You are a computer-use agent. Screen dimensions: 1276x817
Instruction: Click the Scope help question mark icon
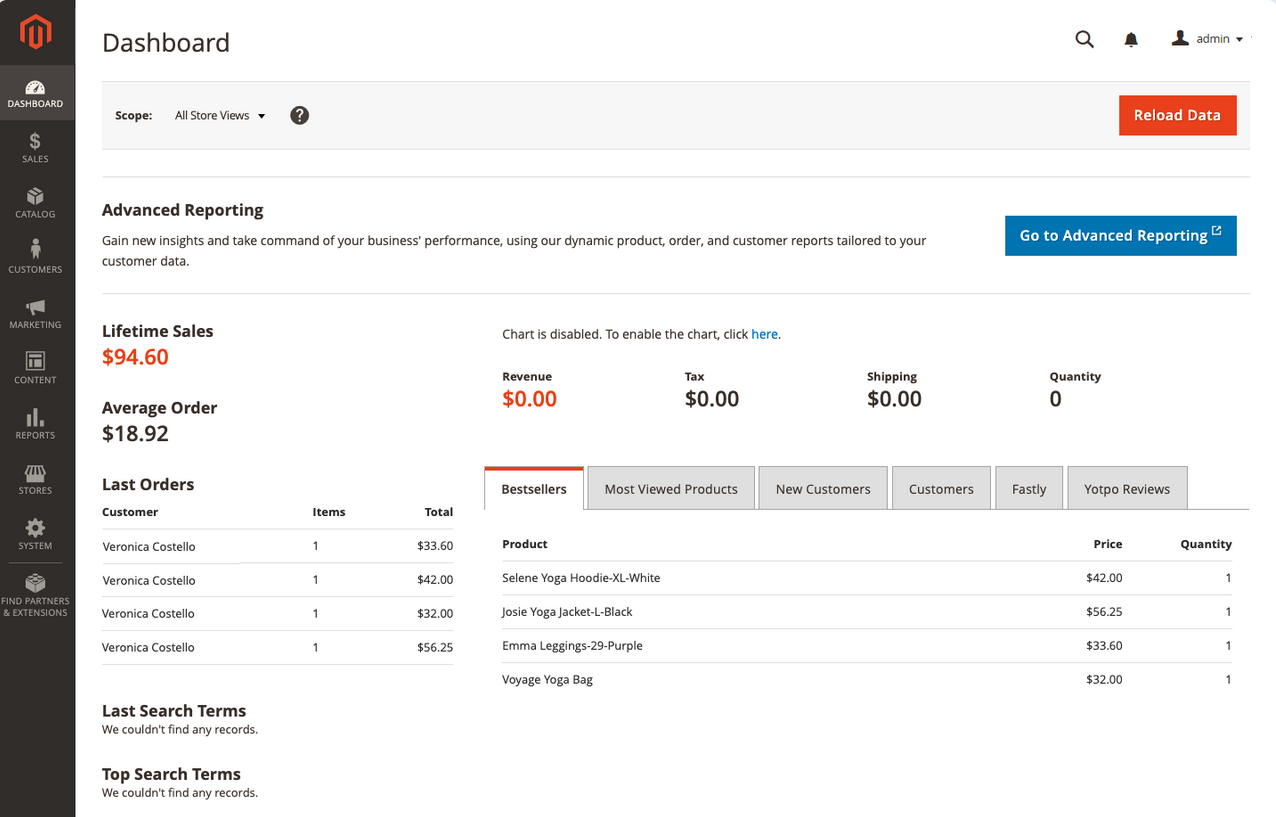[x=299, y=115]
